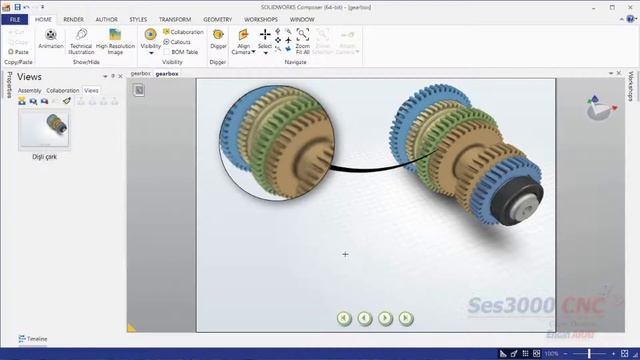This screenshot has height=360, width=640.
Task: Click the brush icon in Views toolbar
Action: [x=67, y=101]
